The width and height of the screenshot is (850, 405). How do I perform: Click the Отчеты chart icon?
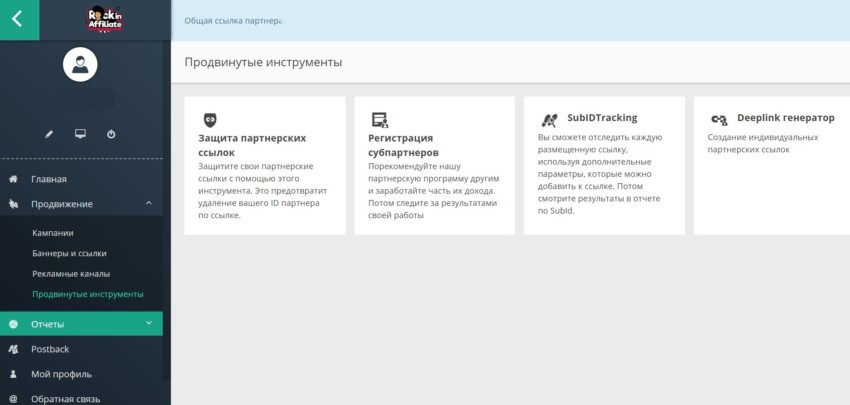[x=14, y=324]
